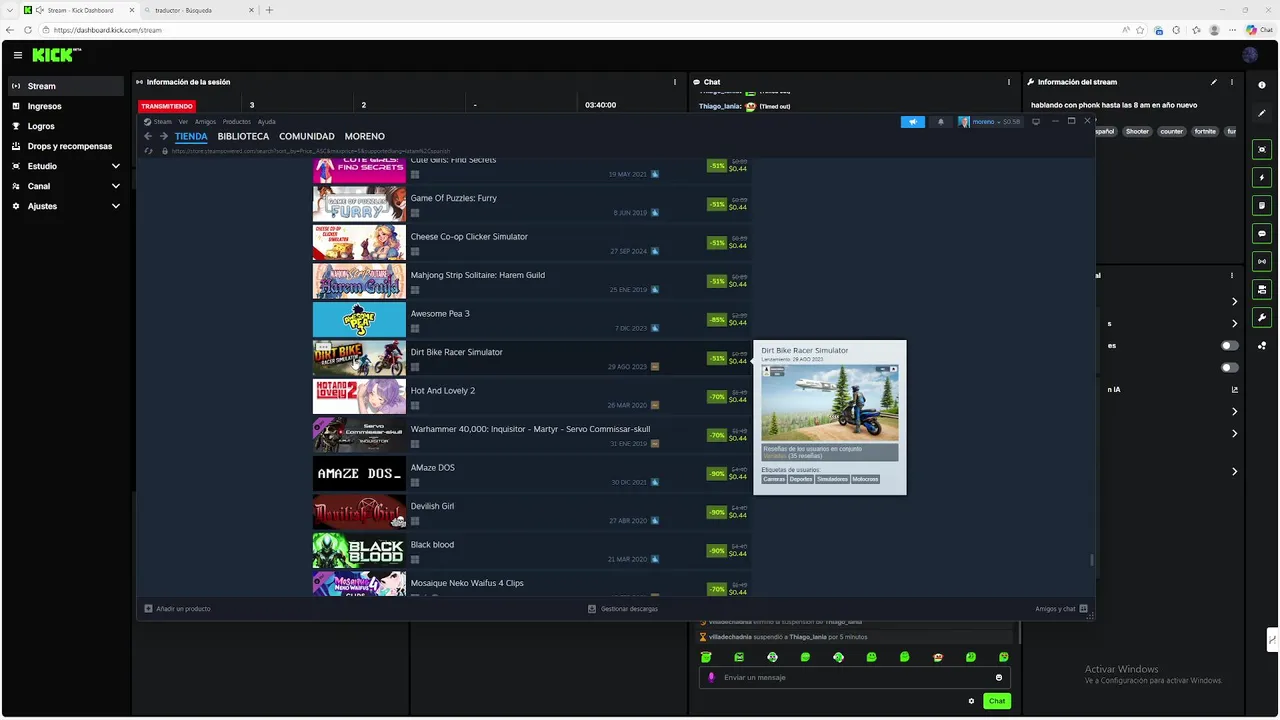1280x720 pixels.
Task: Open Gestionar descargas in Steam
Action: coord(623,608)
